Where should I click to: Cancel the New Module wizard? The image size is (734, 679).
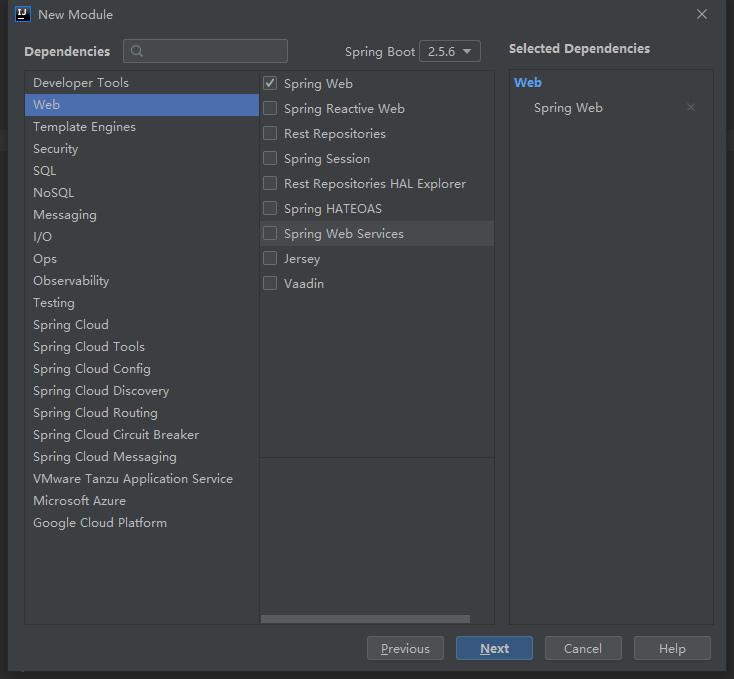(x=583, y=649)
